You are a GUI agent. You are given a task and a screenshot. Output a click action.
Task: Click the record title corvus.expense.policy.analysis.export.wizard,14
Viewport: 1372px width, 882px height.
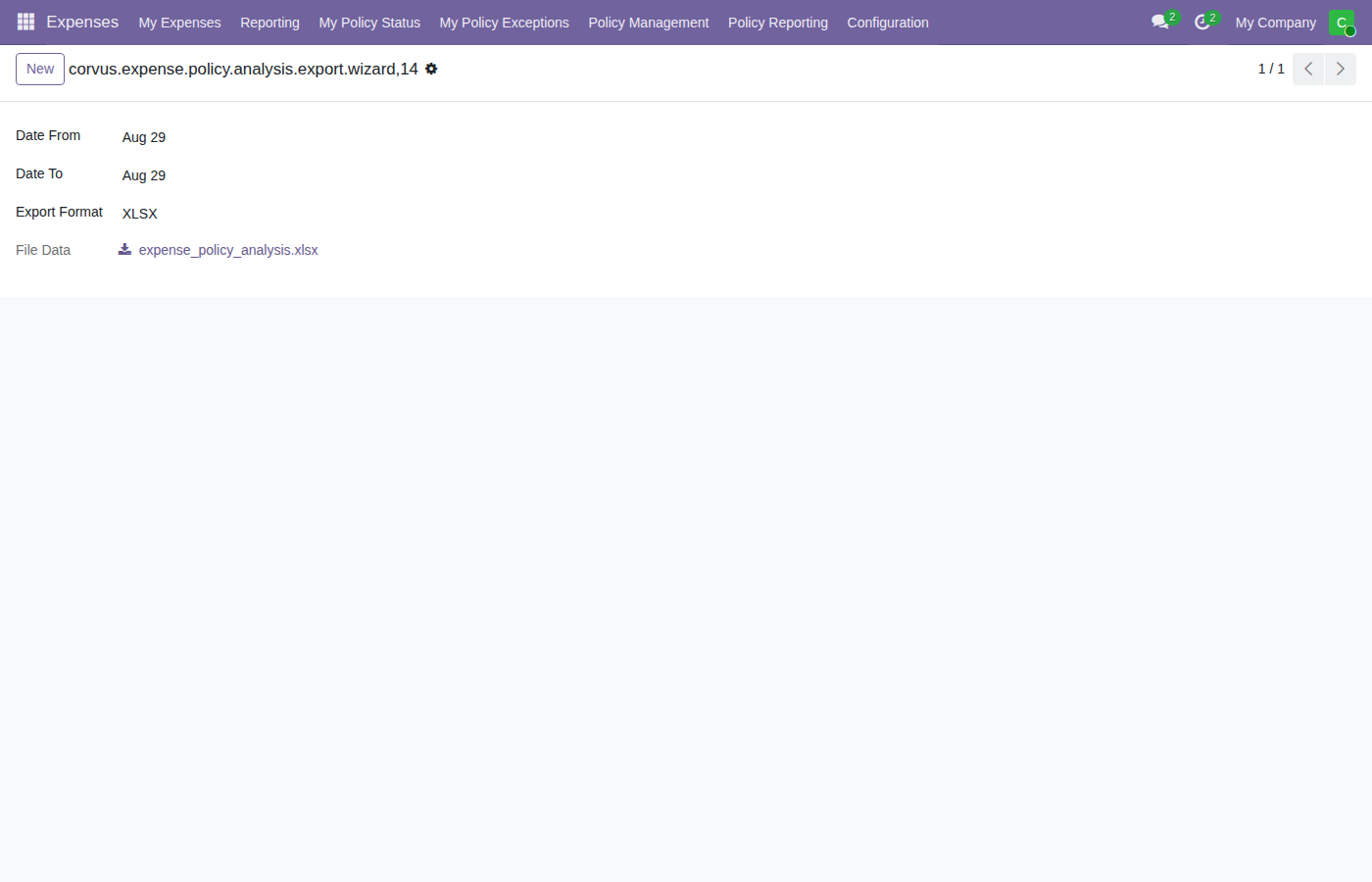pyautogui.click(x=243, y=69)
